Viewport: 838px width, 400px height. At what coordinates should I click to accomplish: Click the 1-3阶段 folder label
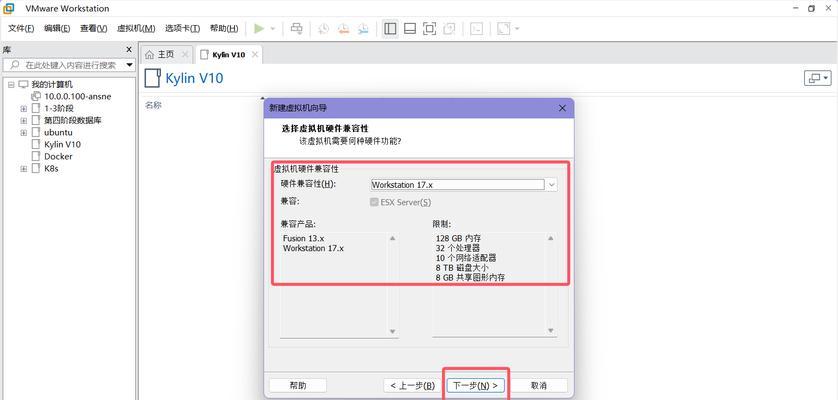59,109
